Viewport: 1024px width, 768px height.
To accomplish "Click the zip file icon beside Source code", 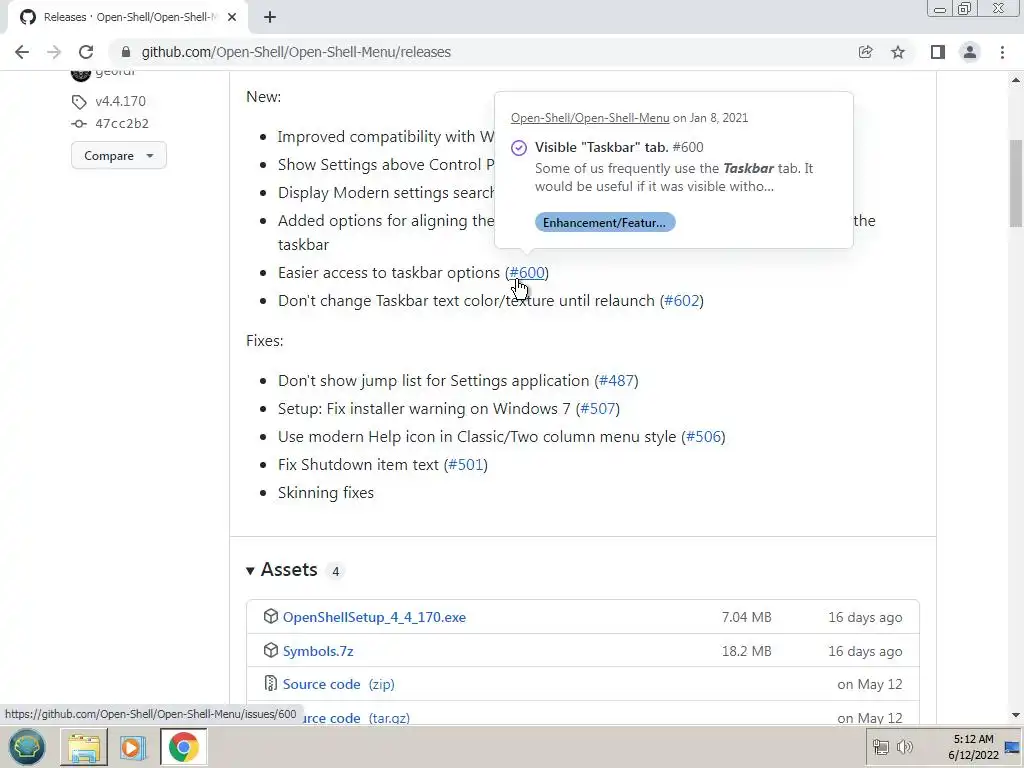I will tap(270, 683).
